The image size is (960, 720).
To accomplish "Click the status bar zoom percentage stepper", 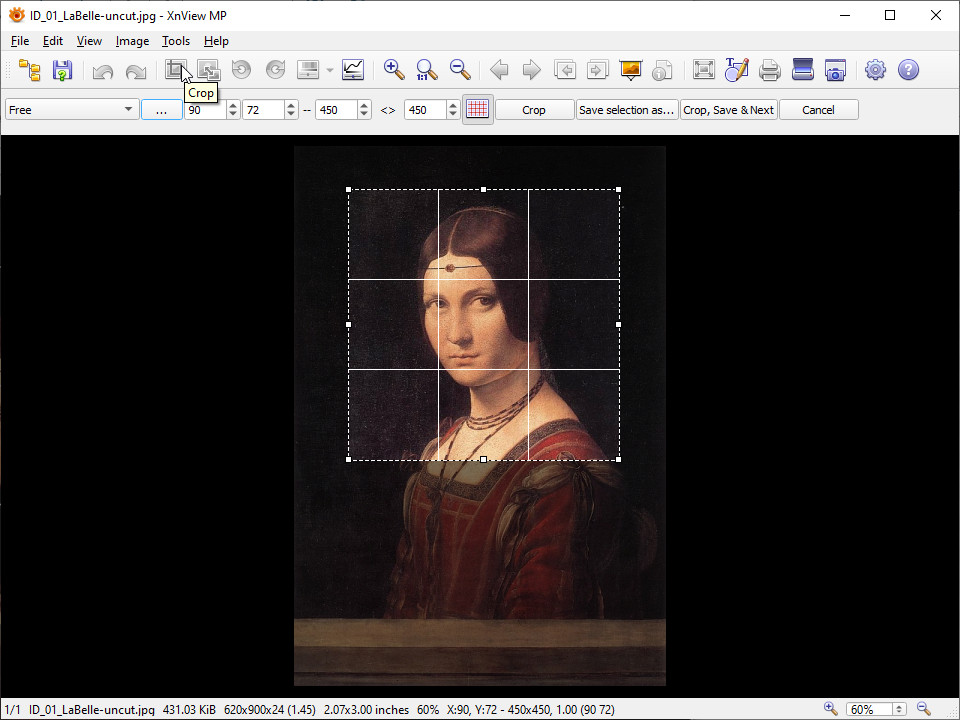I will 899,710.
